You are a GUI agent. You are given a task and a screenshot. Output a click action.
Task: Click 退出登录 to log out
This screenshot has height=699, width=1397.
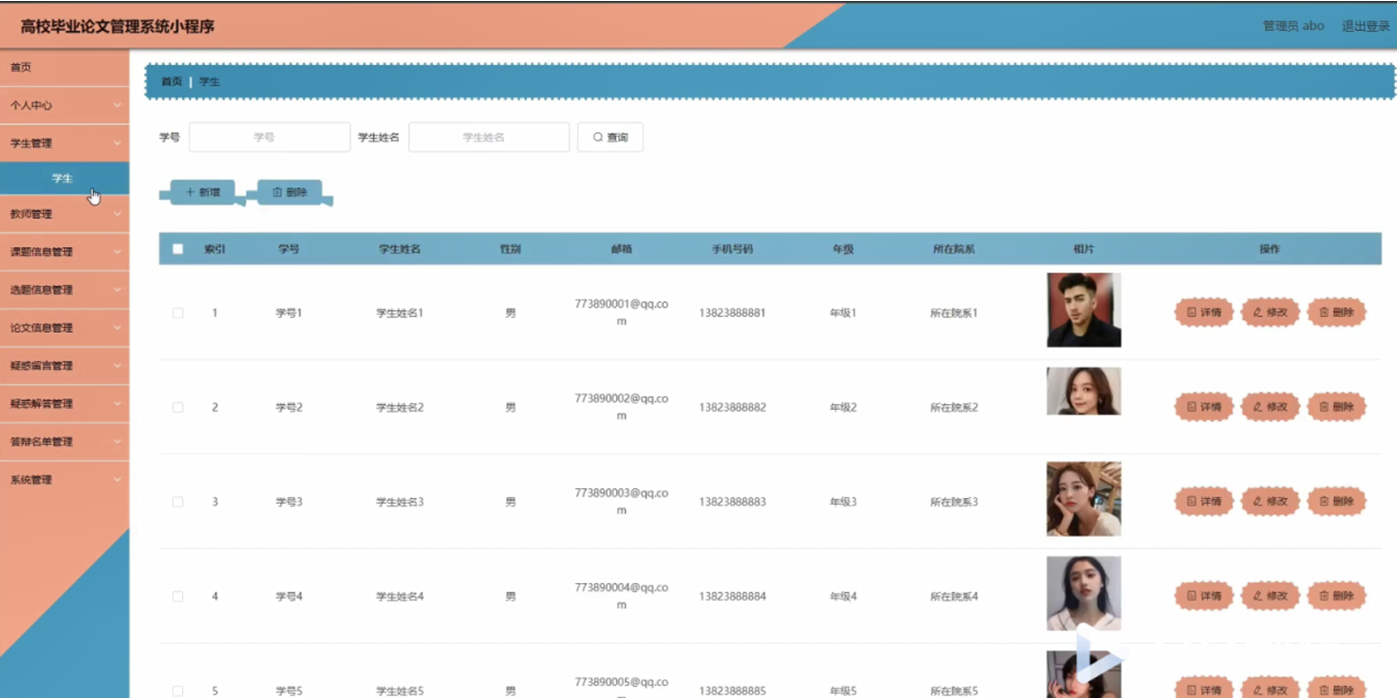click(1365, 26)
